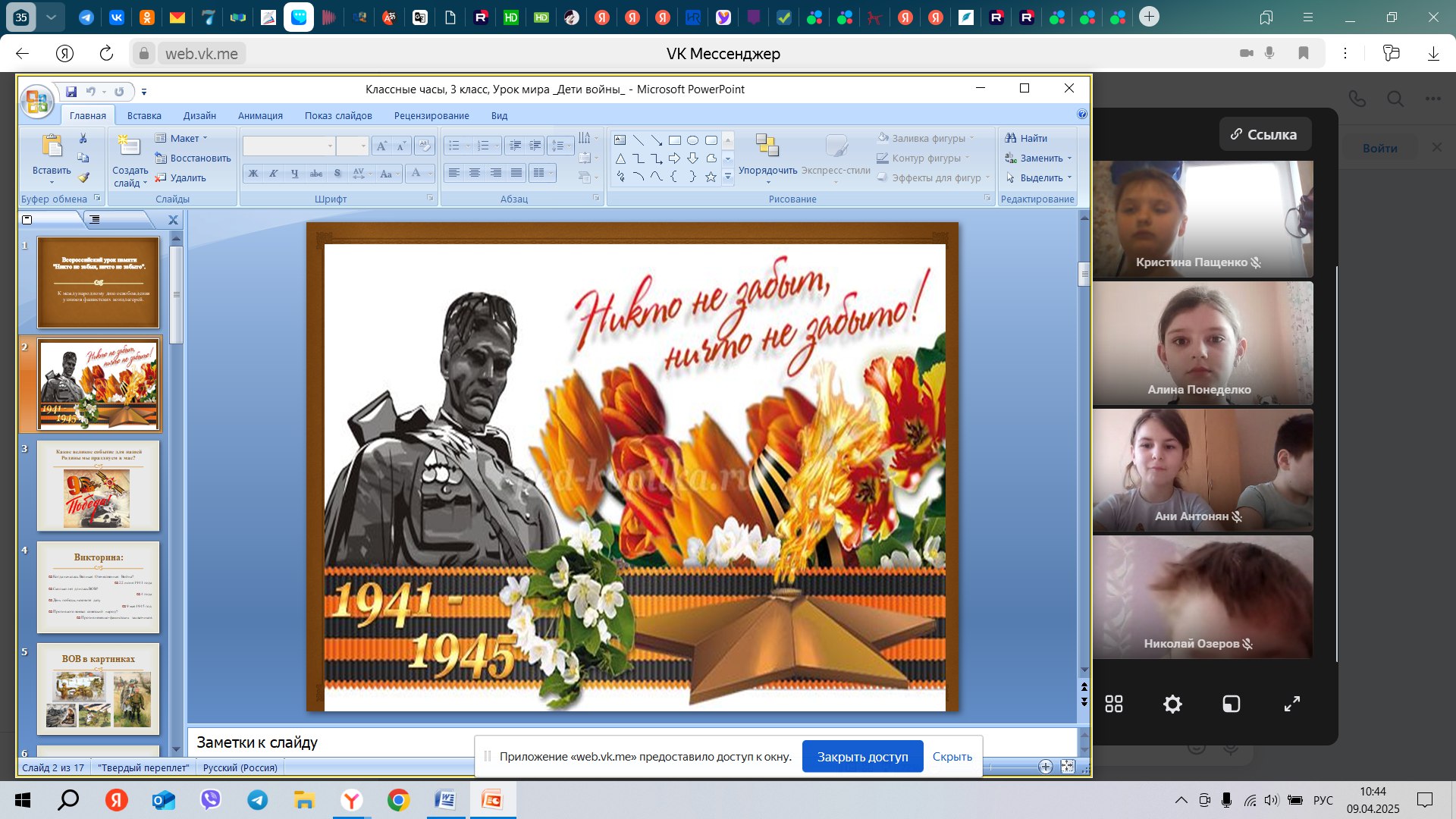Click the picture-in-picture icon in VK call
Screen dimensions: 1456x819
click(1232, 704)
